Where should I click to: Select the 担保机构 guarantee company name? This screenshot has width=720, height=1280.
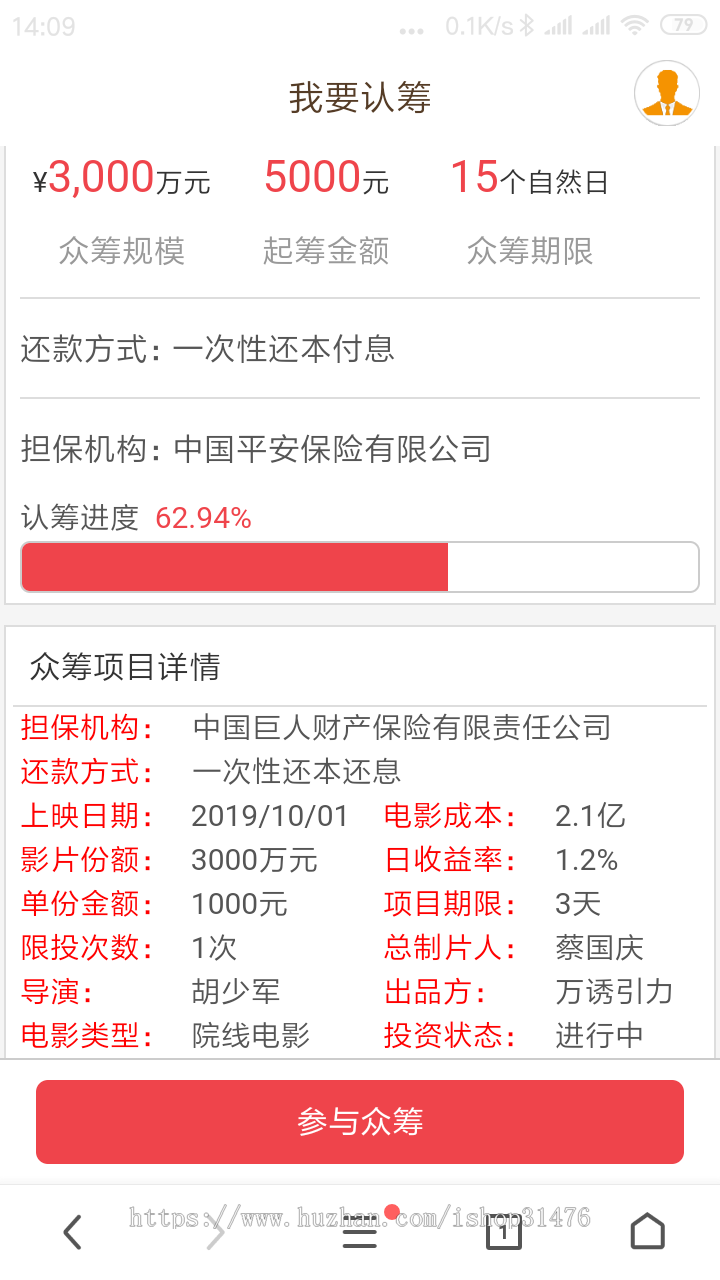[255, 450]
